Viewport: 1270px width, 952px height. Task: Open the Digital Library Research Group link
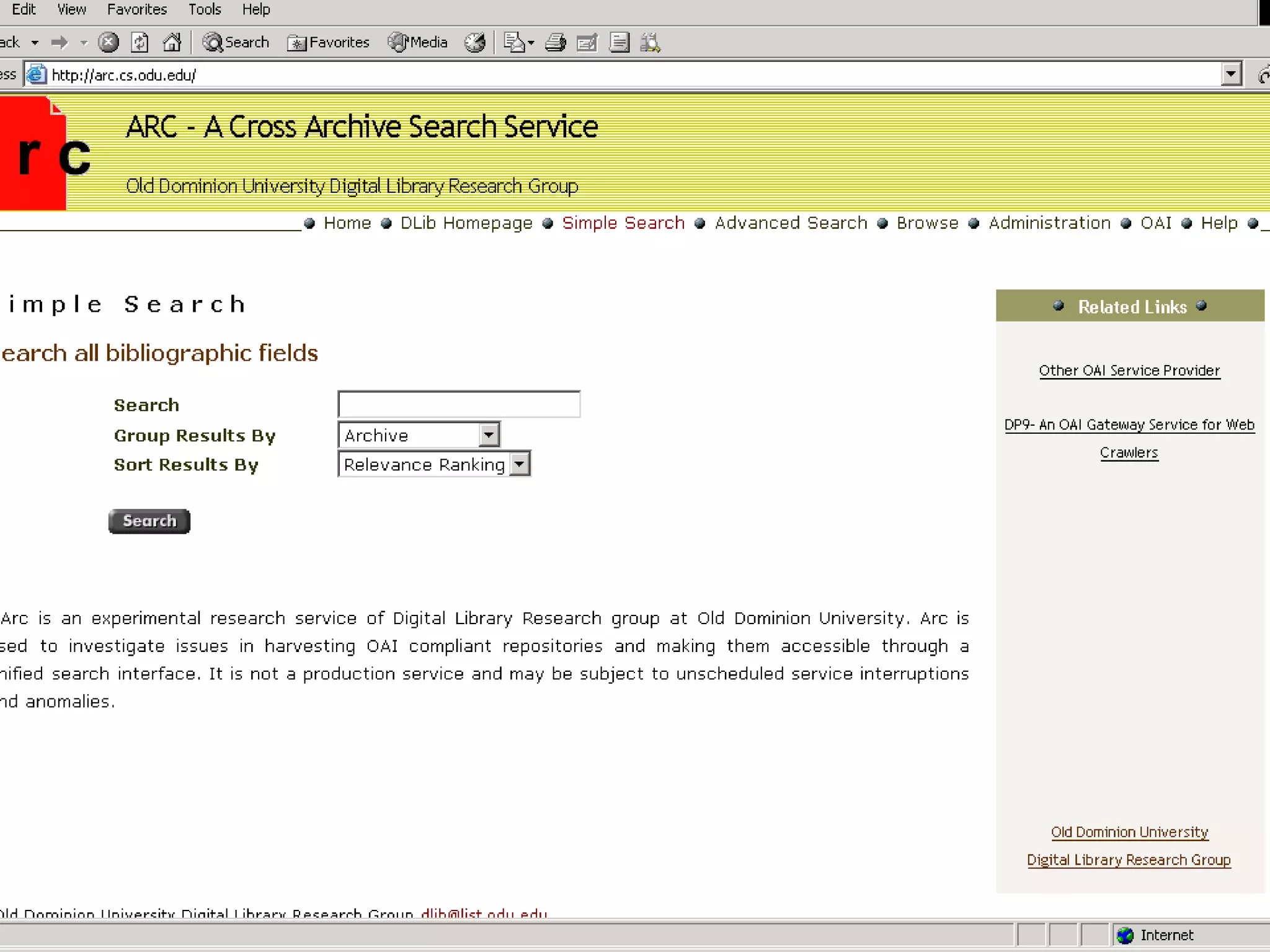tap(1129, 860)
